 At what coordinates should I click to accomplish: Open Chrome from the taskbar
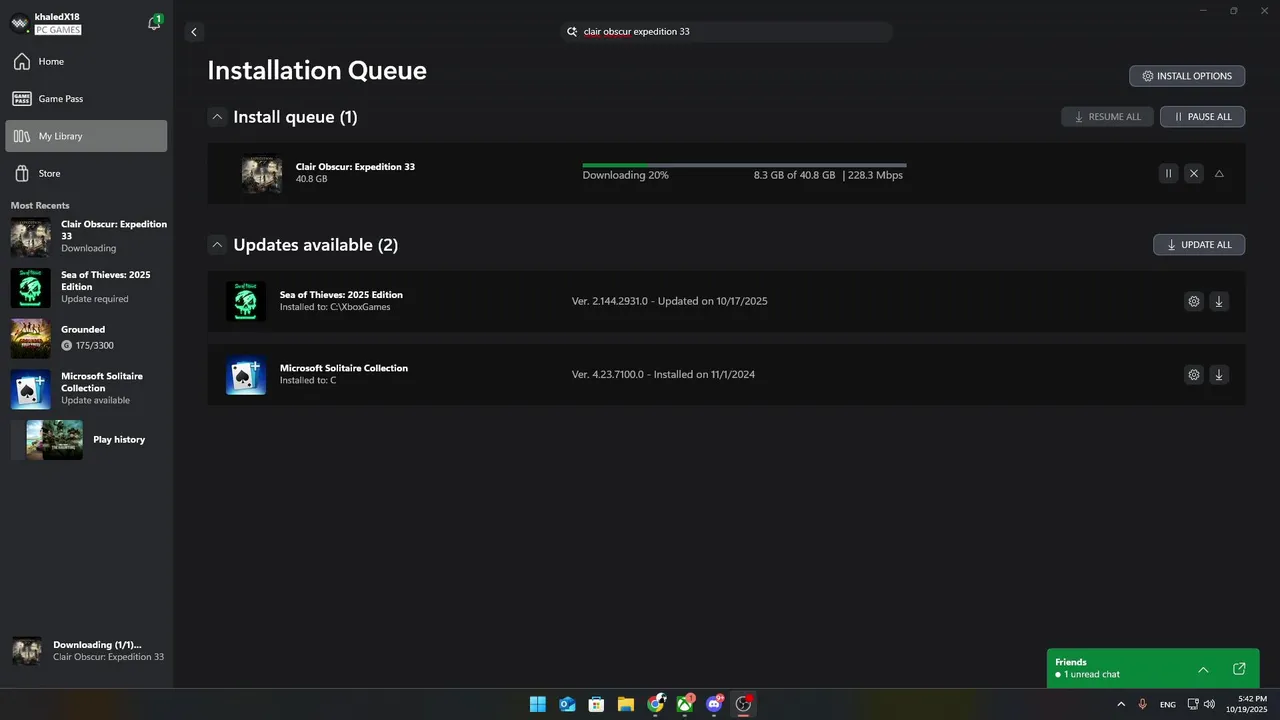click(655, 704)
